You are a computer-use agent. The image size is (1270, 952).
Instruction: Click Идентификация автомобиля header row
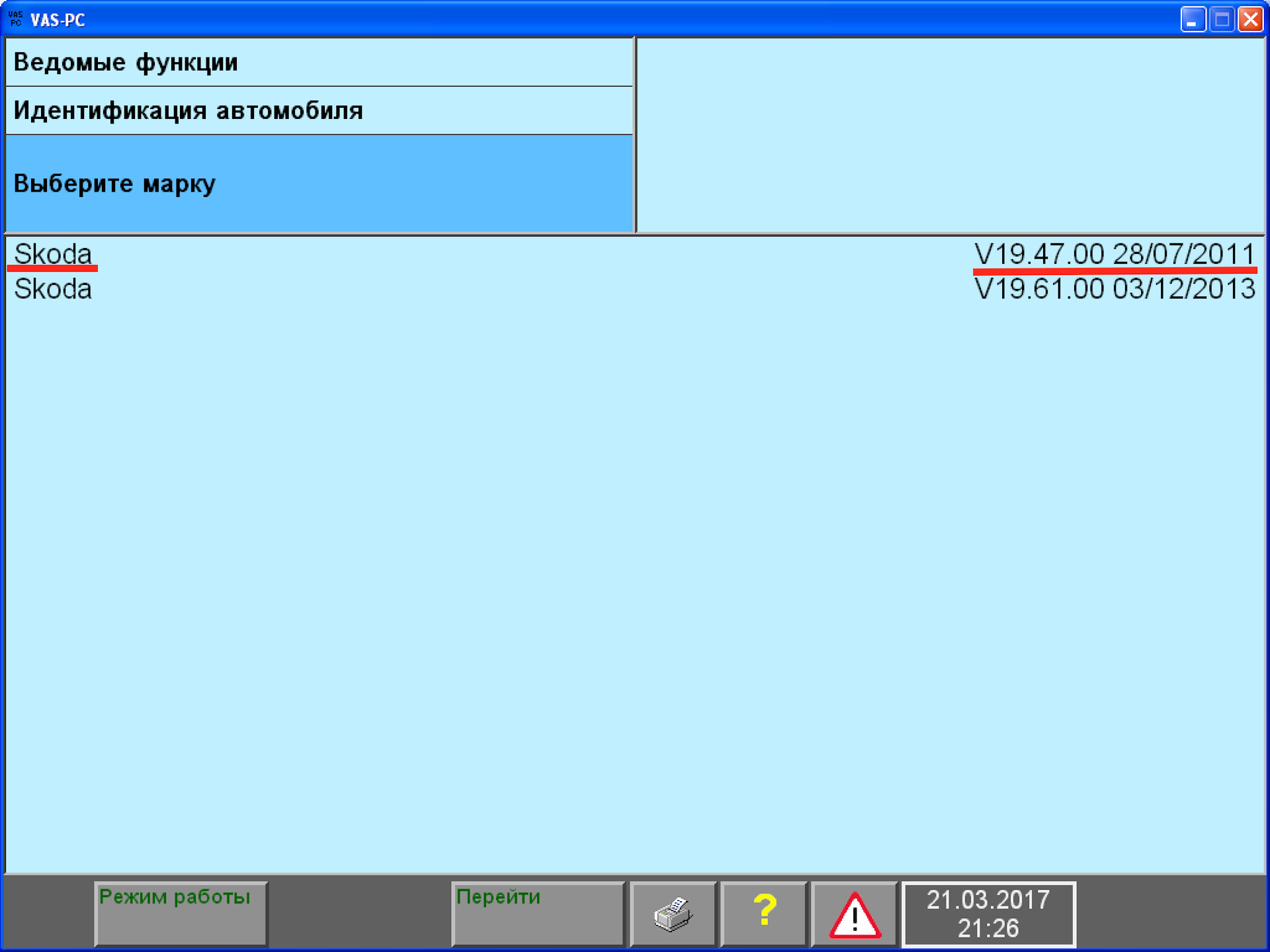click(x=319, y=110)
